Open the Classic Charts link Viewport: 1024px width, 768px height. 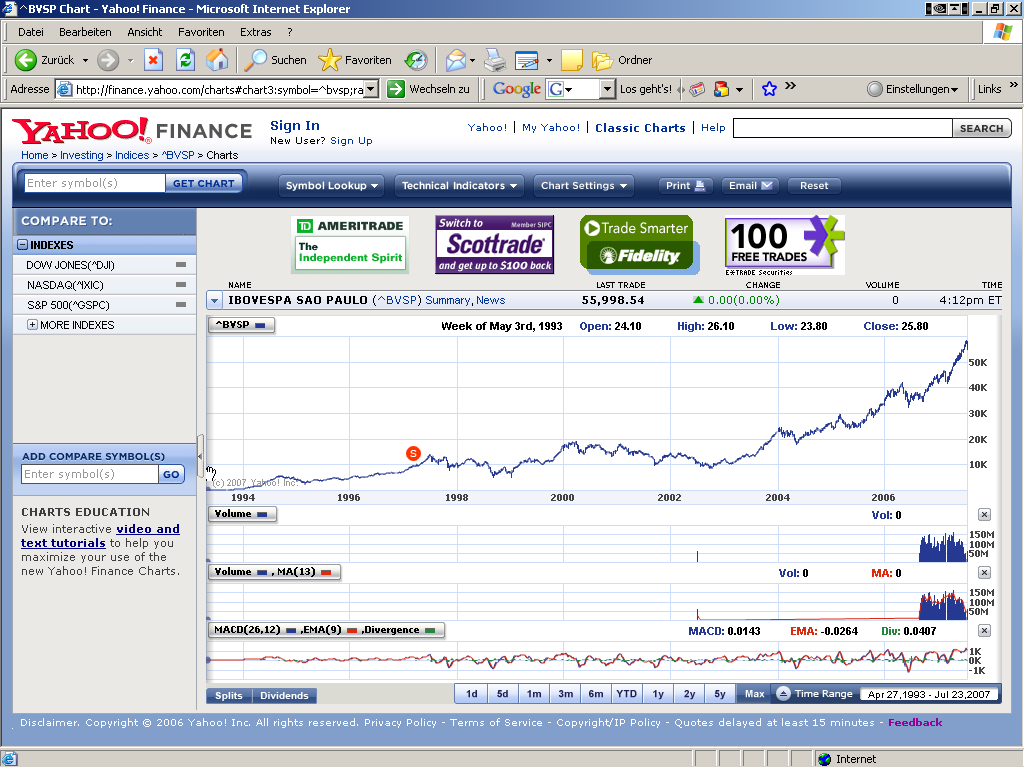640,128
